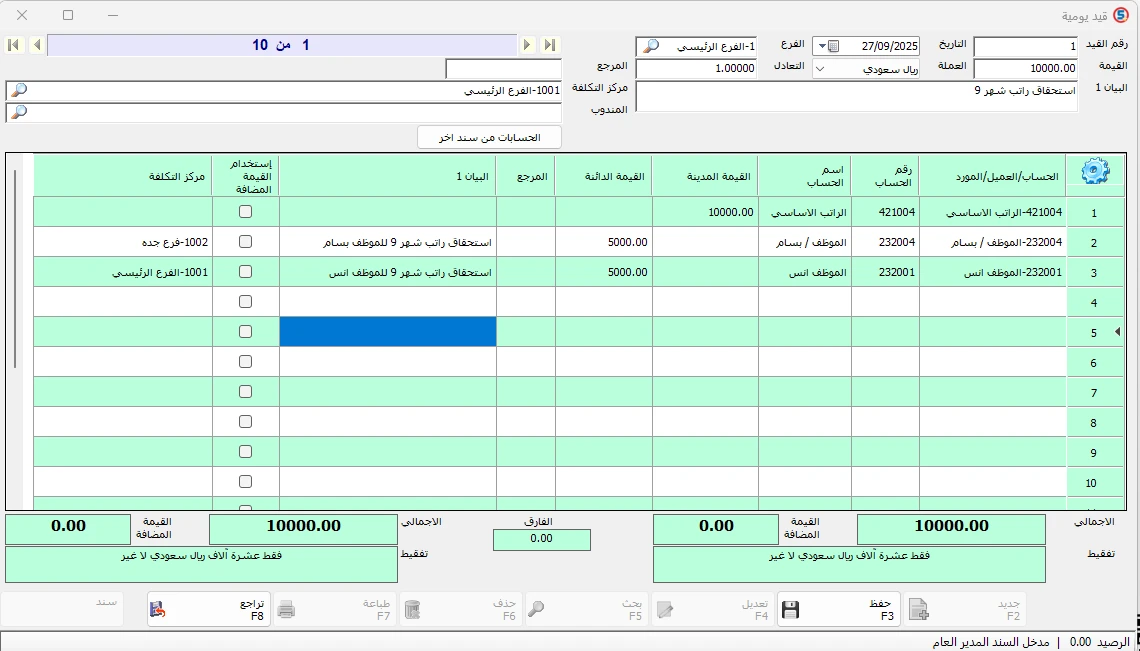Click account number cell 232004
Viewport: 1140px width, 651px height.
pos(885,241)
